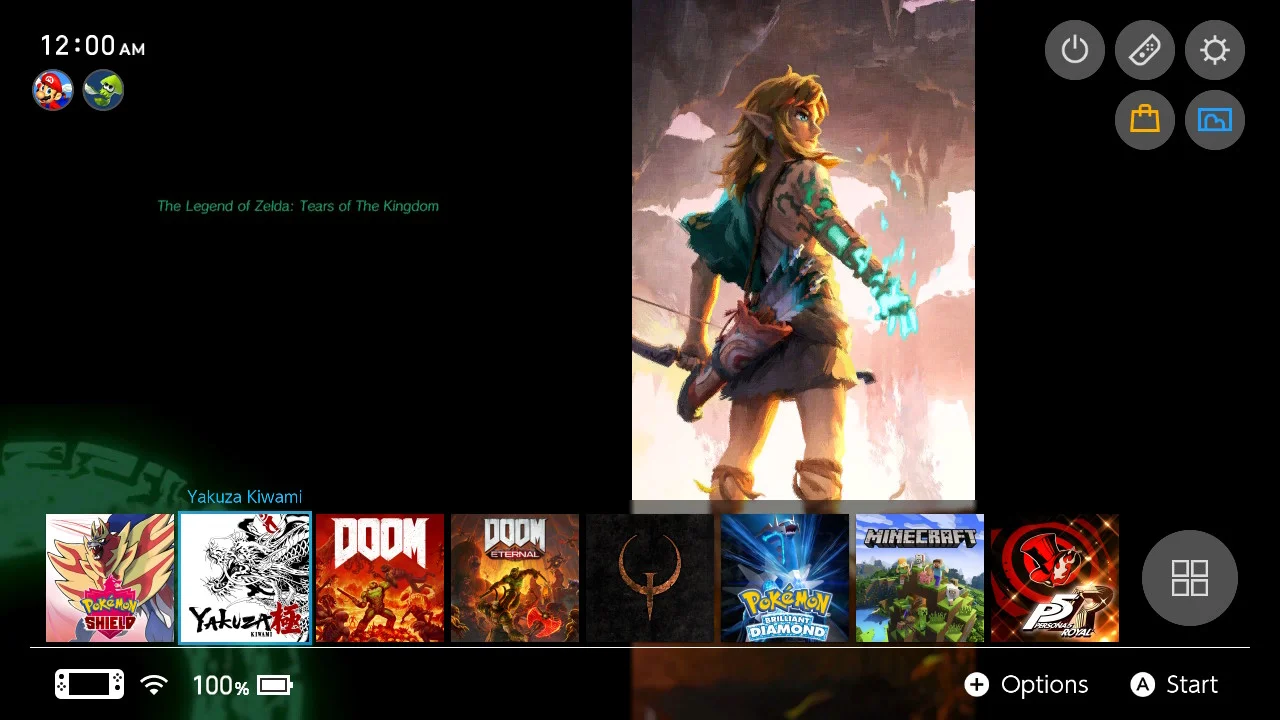Image resolution: width=1280 pixels, height=720 pixels.
Task: Open the All Software grid button
Action: tap(1190, 578)
